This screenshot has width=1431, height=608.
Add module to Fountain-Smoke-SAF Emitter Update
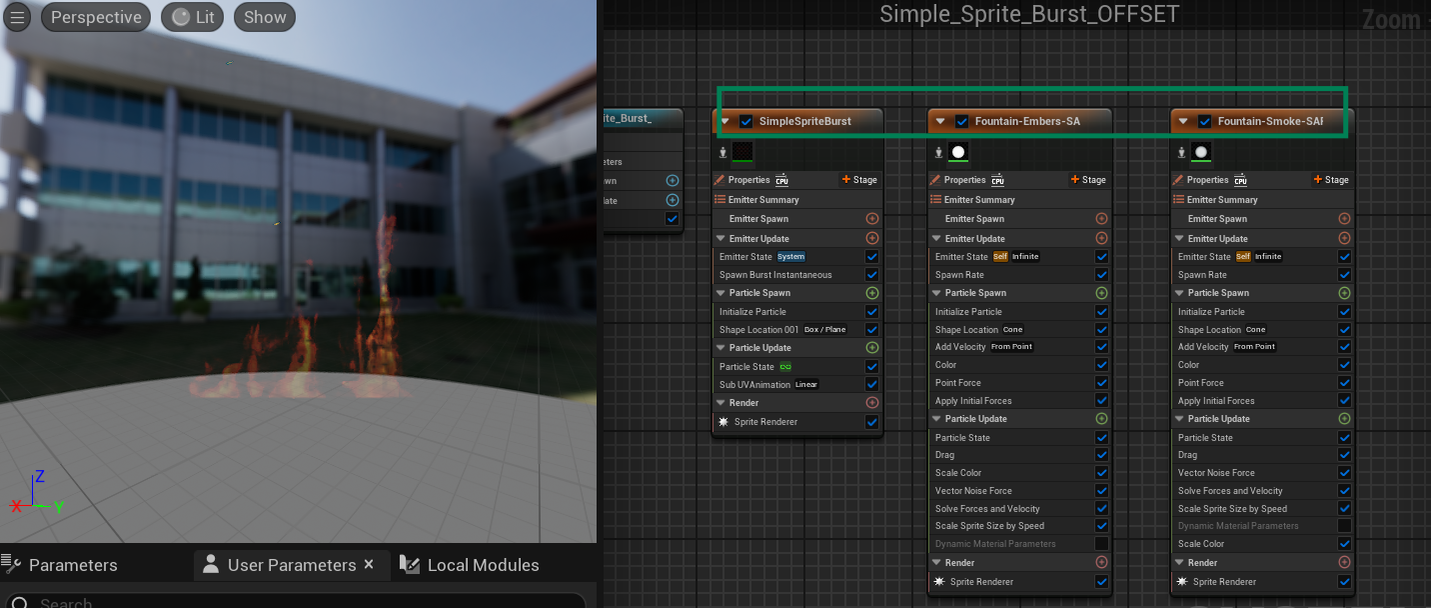coord(1344,238)
